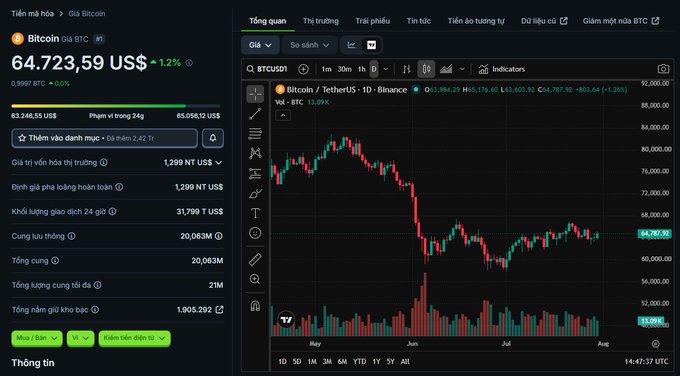Select the candlestick chart style
The width and height of the screenshot is (680, 376).
click(x=426, y=69)
